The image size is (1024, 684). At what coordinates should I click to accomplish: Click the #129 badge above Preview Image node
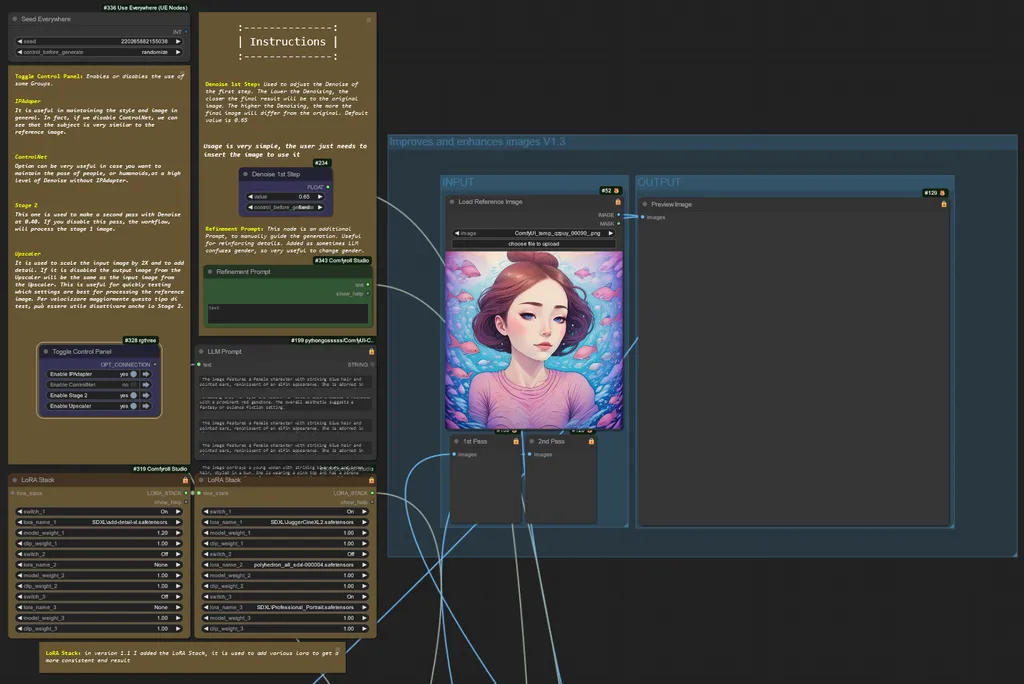(x=934, y=193)
